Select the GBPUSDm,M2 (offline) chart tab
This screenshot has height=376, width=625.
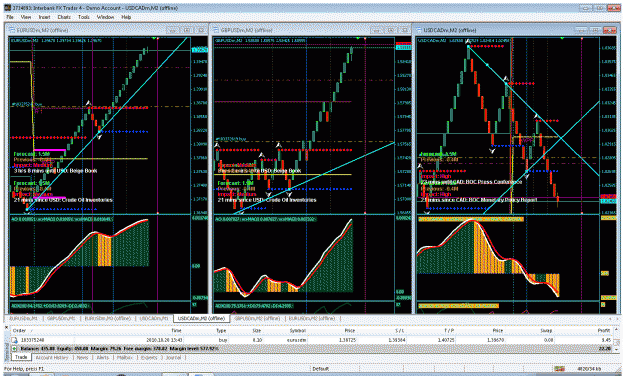click(257, 319)
